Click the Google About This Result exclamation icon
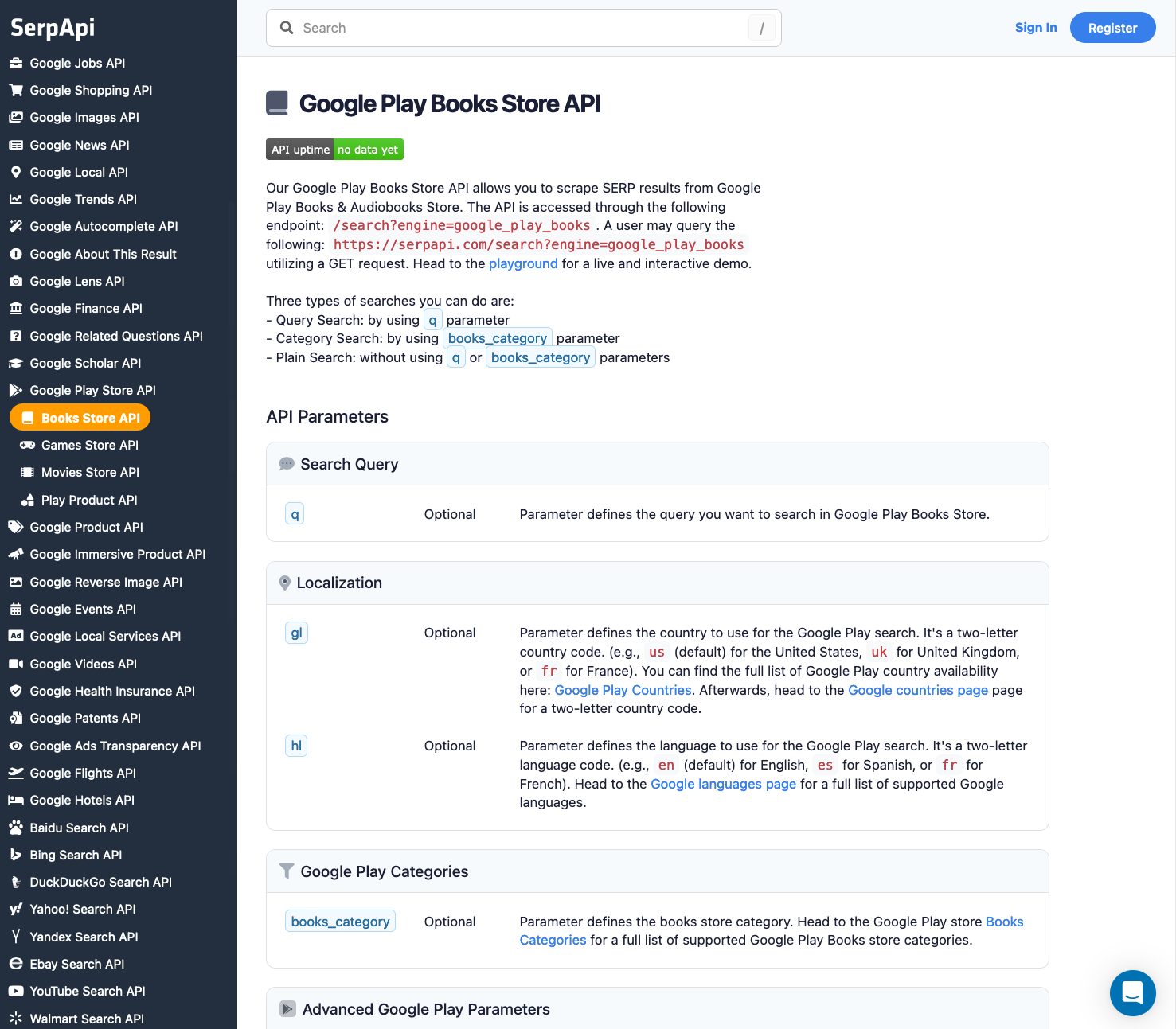1176x1029 pixels. (16, 254)
